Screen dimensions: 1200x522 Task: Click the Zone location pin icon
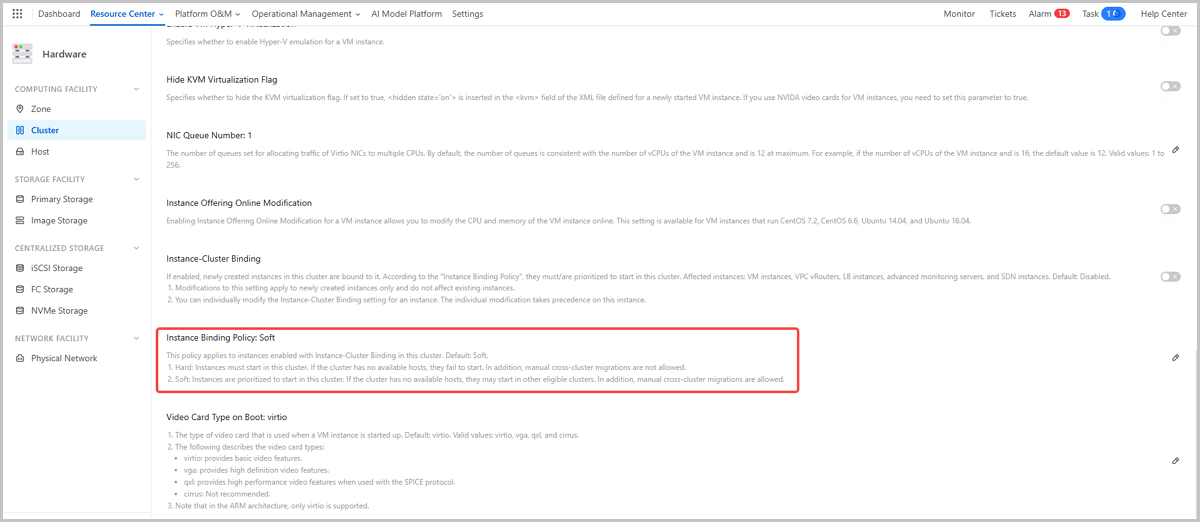tap(20, 109)
